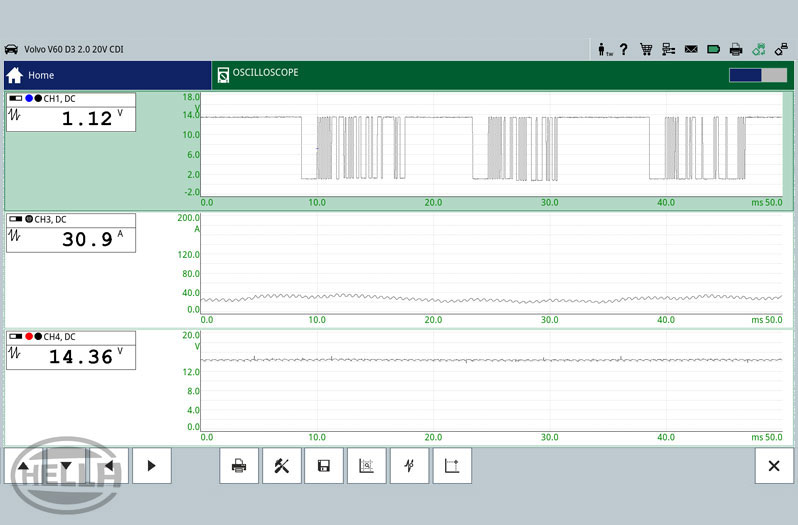The width and height of the screenshot is (798, 525).
Task: Open the shopping cart icon
Action: [x=646, y=48]
